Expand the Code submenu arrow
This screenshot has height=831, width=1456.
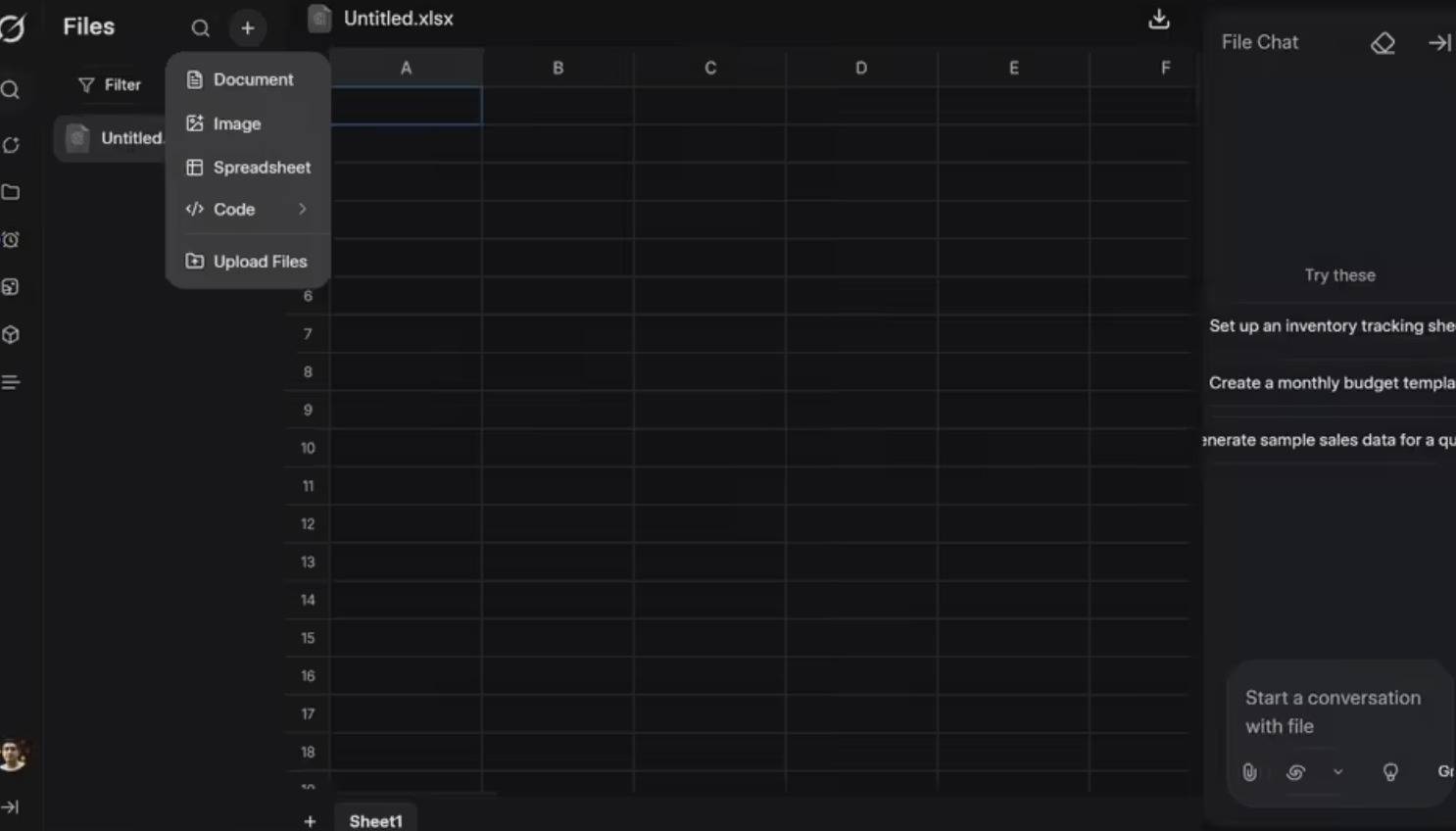(302, 209)
